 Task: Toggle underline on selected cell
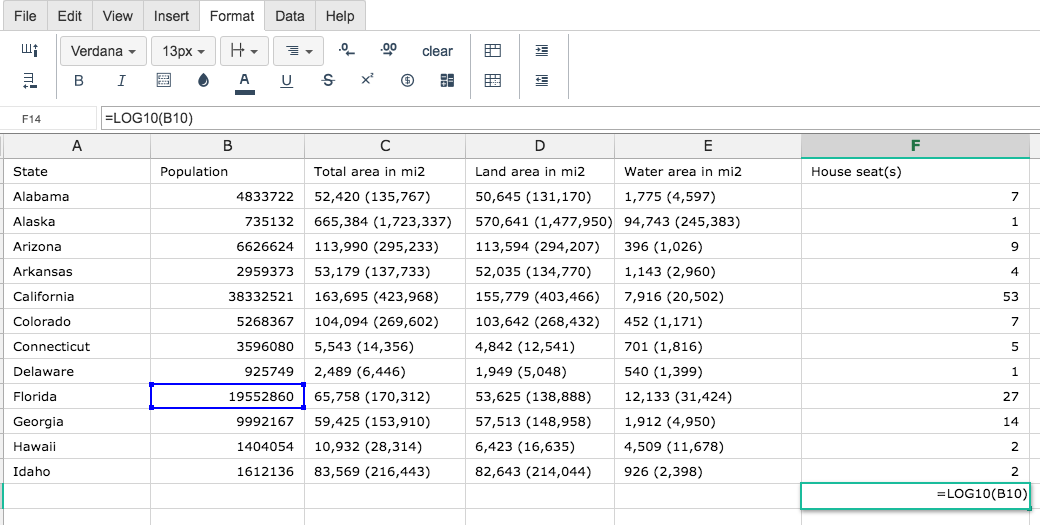287,81
